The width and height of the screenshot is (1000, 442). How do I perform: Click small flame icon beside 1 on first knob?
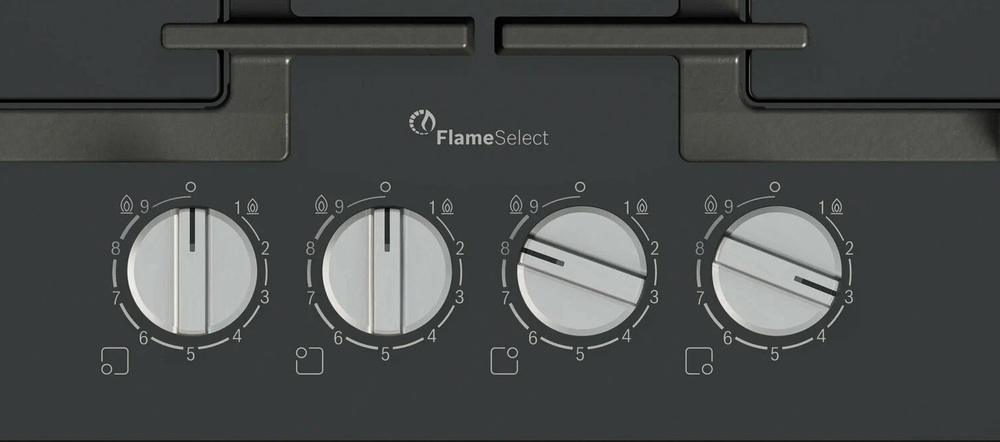point(253,207)
